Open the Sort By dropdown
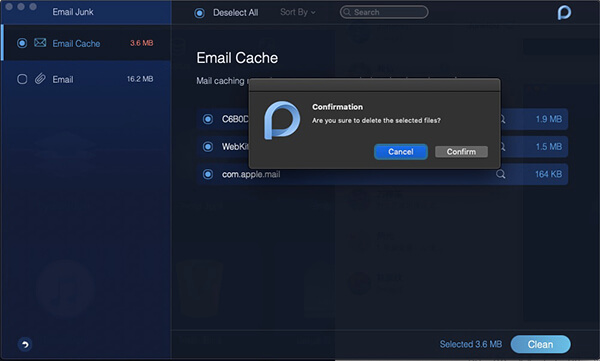The height and width of the screenshot is (361, 600). click(298, 12)
